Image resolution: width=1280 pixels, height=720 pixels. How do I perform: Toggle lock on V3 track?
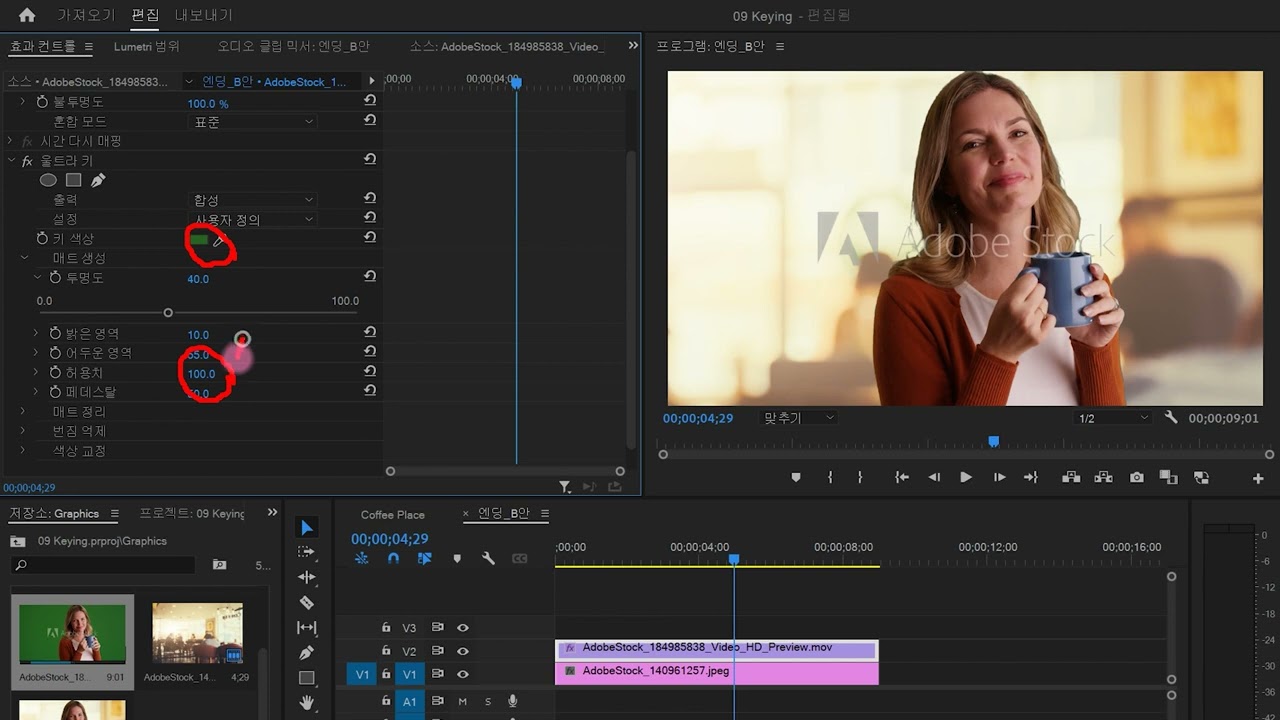(x=386, y=628)
